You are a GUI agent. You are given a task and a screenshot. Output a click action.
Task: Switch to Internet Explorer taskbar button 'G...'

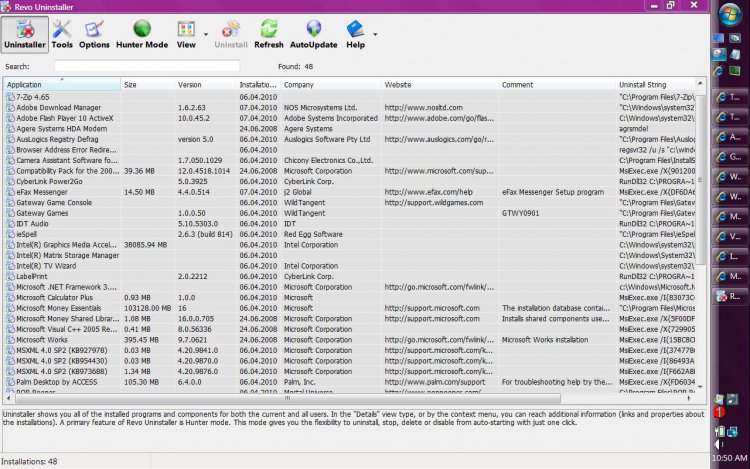tap(729, 157)
